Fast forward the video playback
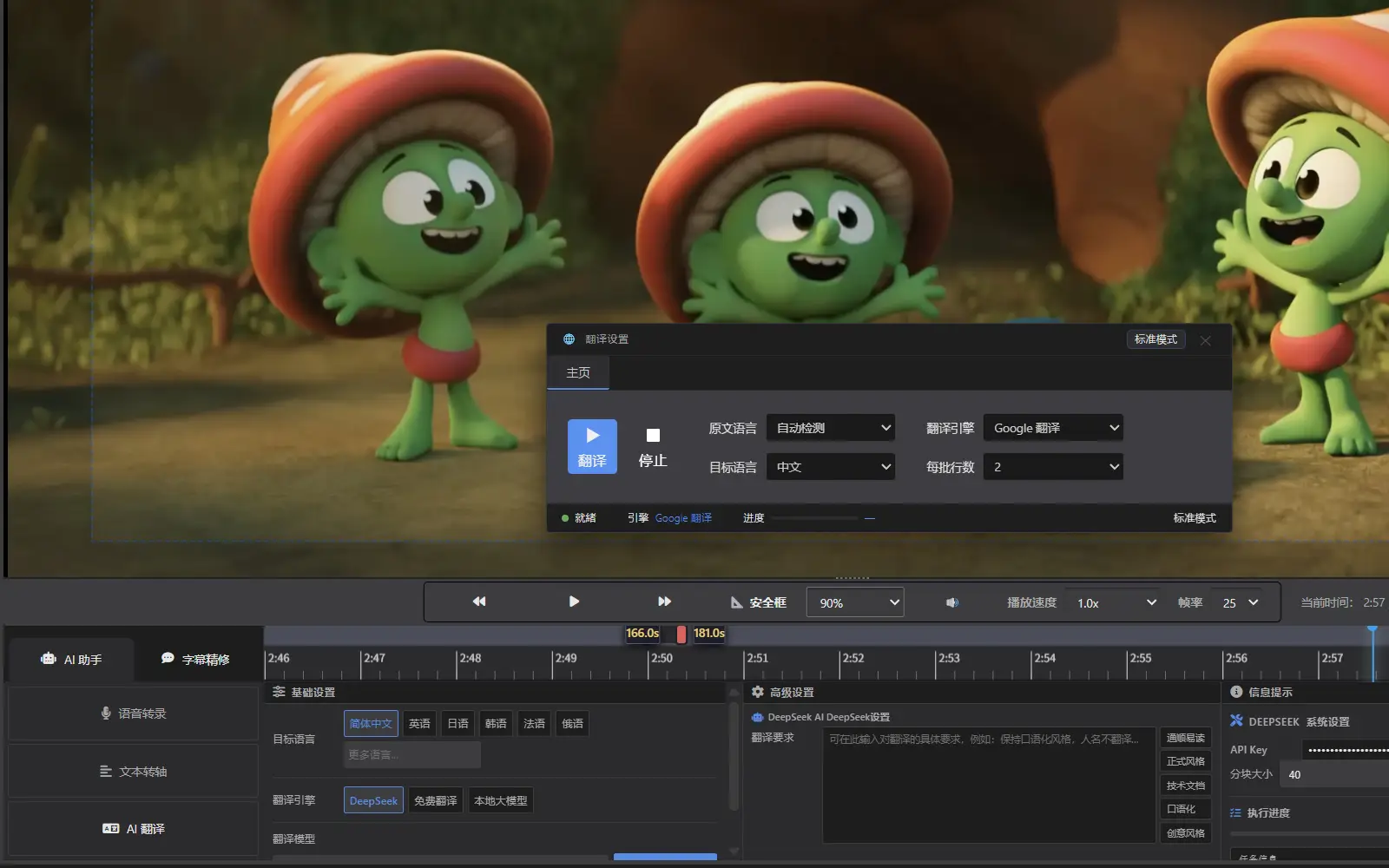The image size is (1389, 868). pos(665,602)
